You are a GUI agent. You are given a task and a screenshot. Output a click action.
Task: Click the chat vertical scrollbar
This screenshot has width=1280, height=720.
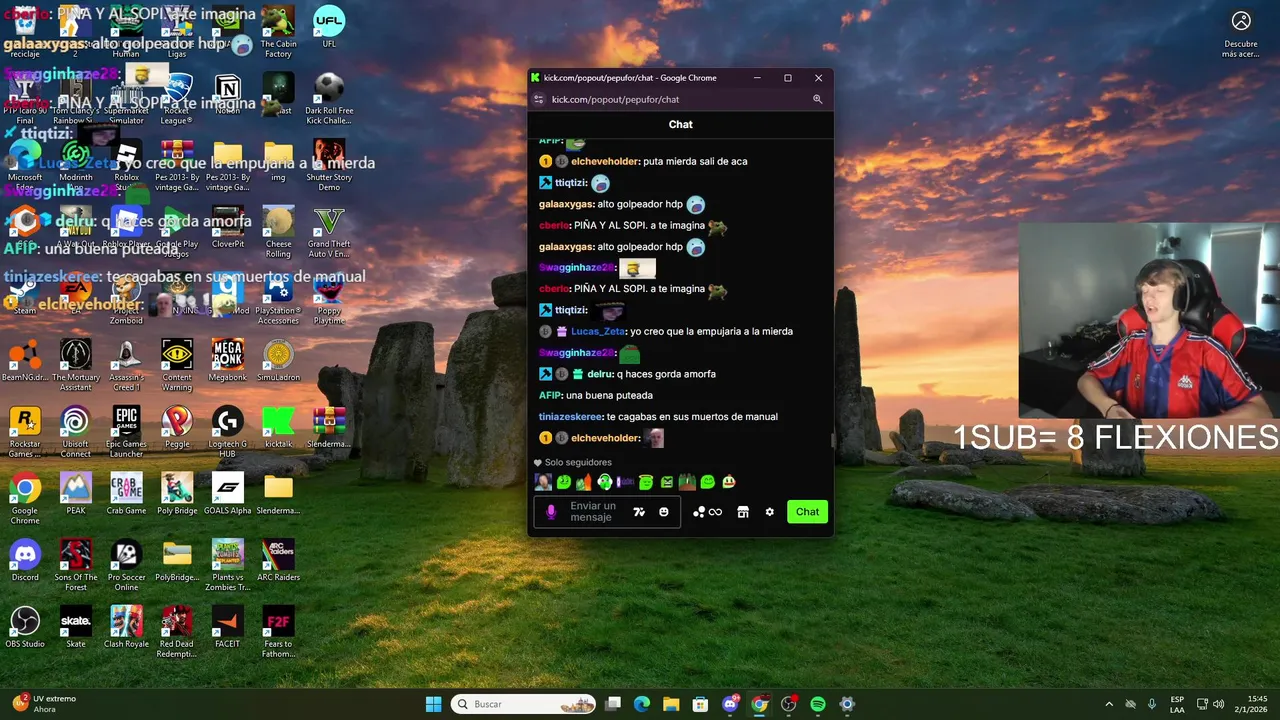(x=831, y=440)
